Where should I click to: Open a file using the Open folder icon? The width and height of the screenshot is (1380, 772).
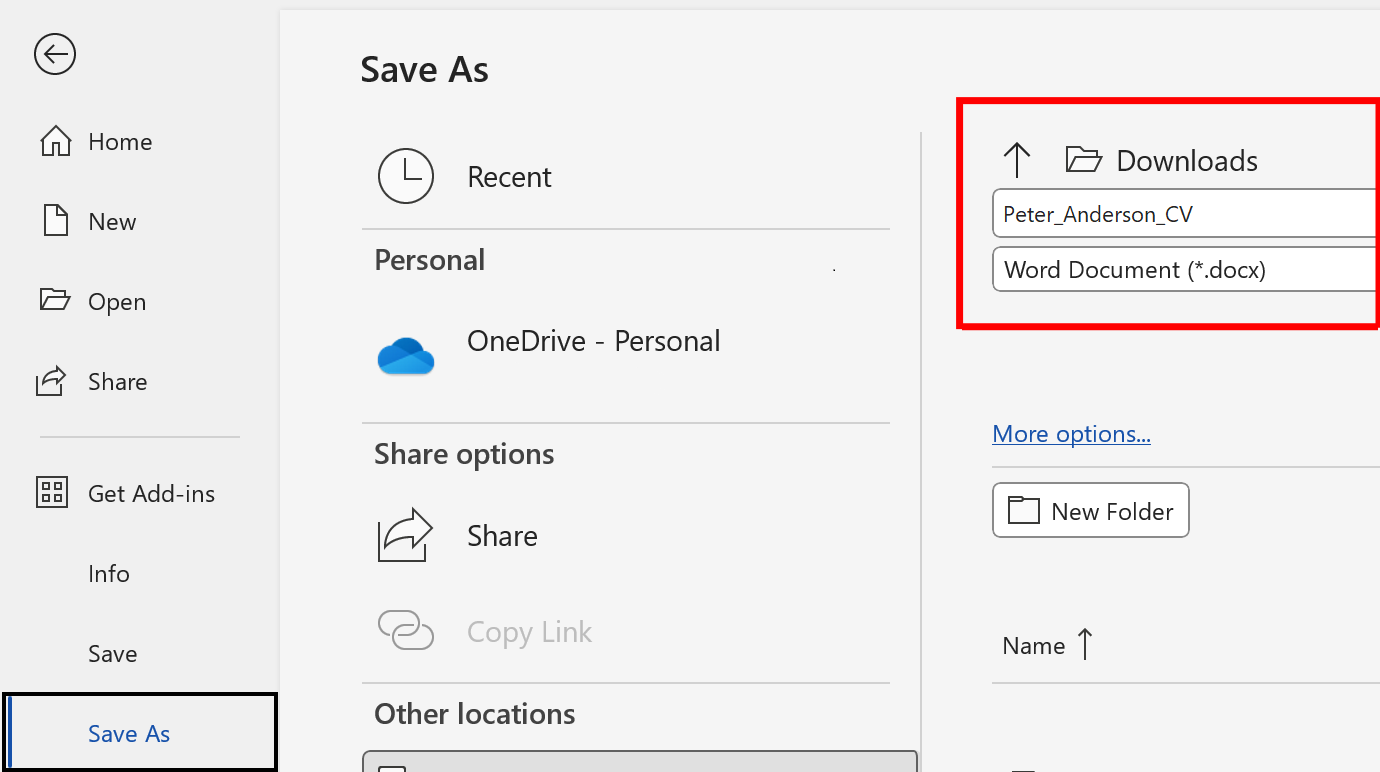pos(55,301)
